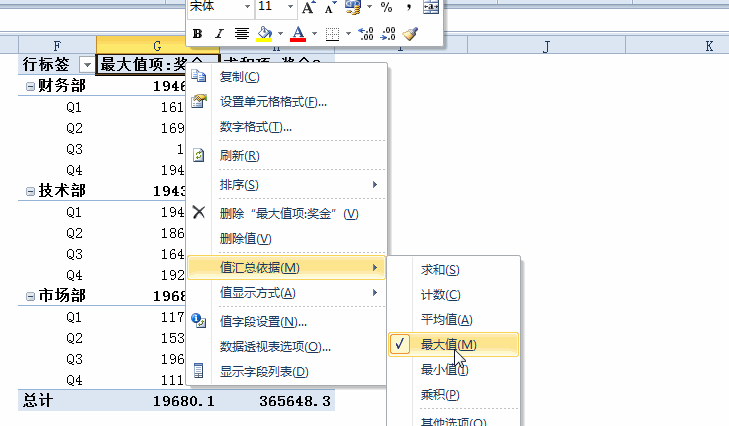Screen dimensions: 729x426
Task: Click the merge and center icon
Action: coord(431,7)
